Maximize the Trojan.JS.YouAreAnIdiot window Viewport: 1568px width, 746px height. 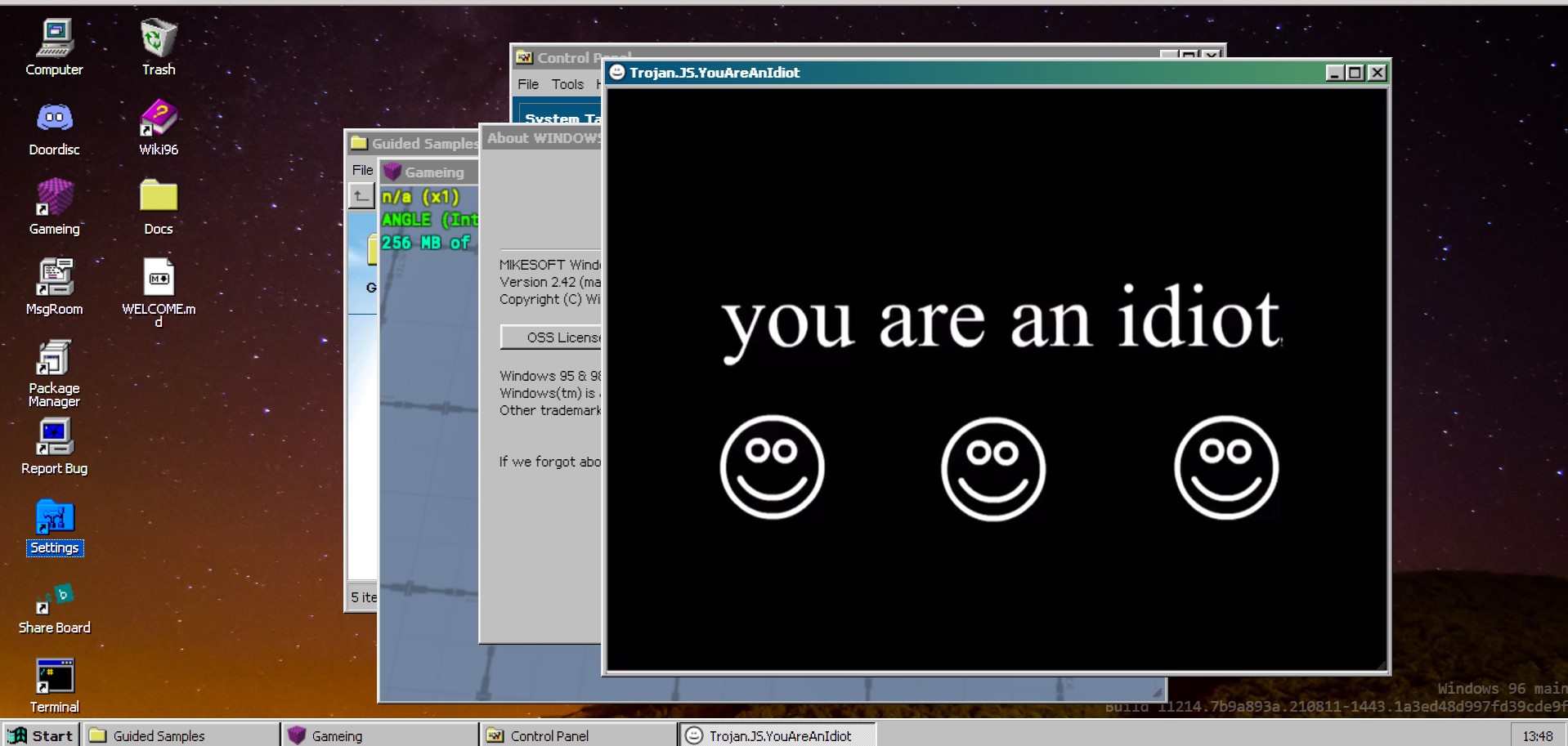pos(1355,73)
